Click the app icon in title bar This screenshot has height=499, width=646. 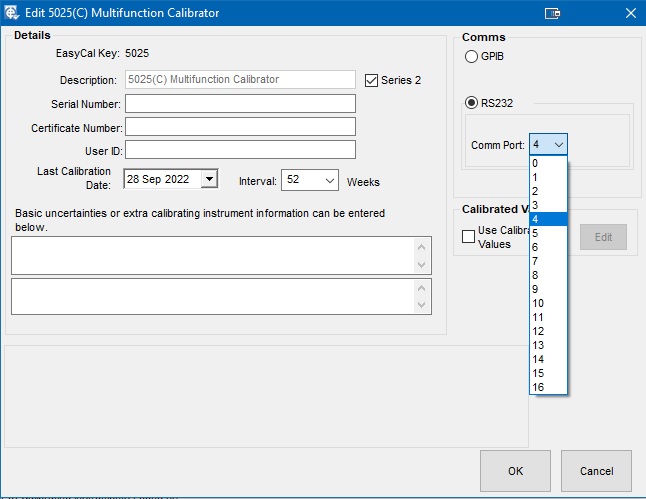[x=13, y=13]
